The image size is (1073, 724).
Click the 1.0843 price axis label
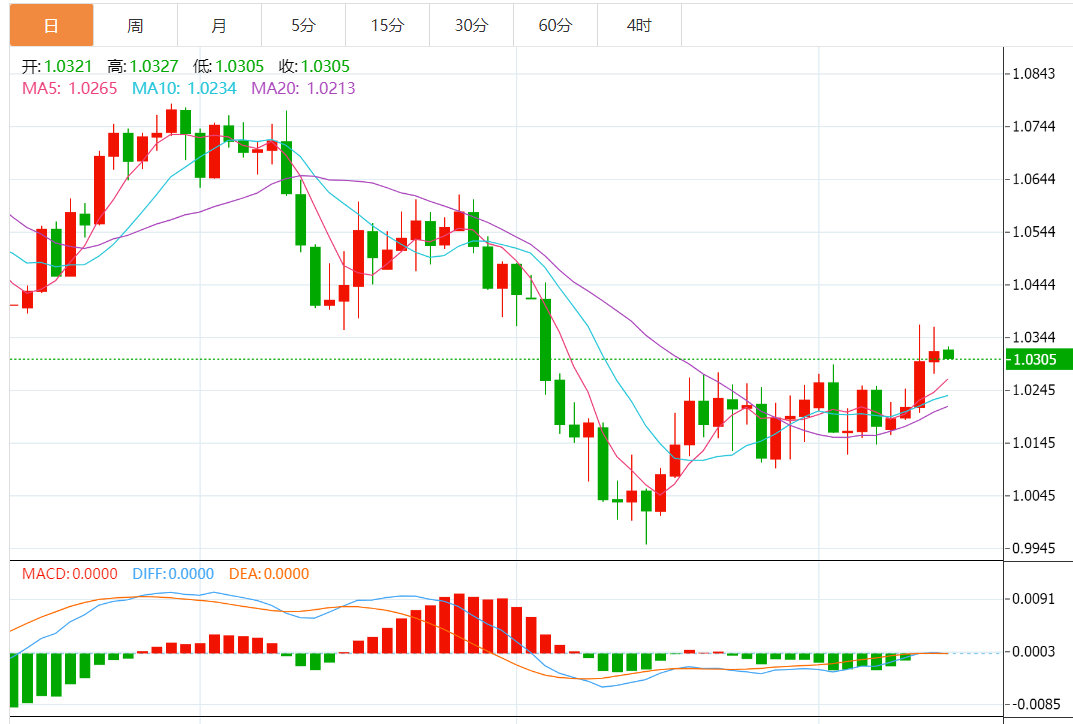[x=1034, y=74]
